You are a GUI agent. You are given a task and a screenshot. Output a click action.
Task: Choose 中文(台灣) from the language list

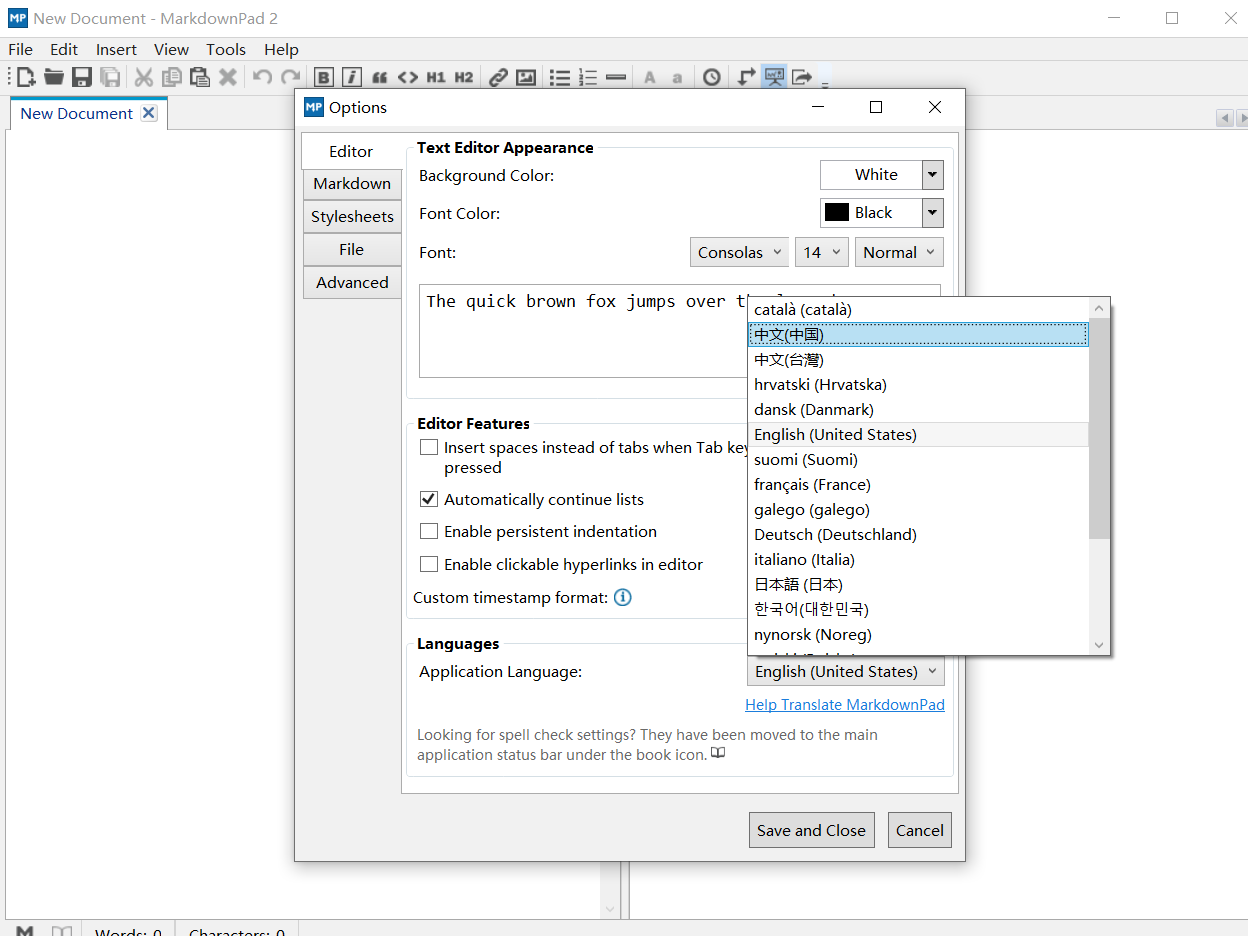[x=918, y=360]
